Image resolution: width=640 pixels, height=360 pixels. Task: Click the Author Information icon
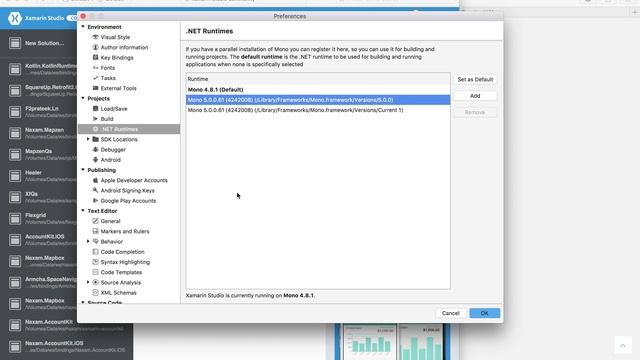coord(96,47)
